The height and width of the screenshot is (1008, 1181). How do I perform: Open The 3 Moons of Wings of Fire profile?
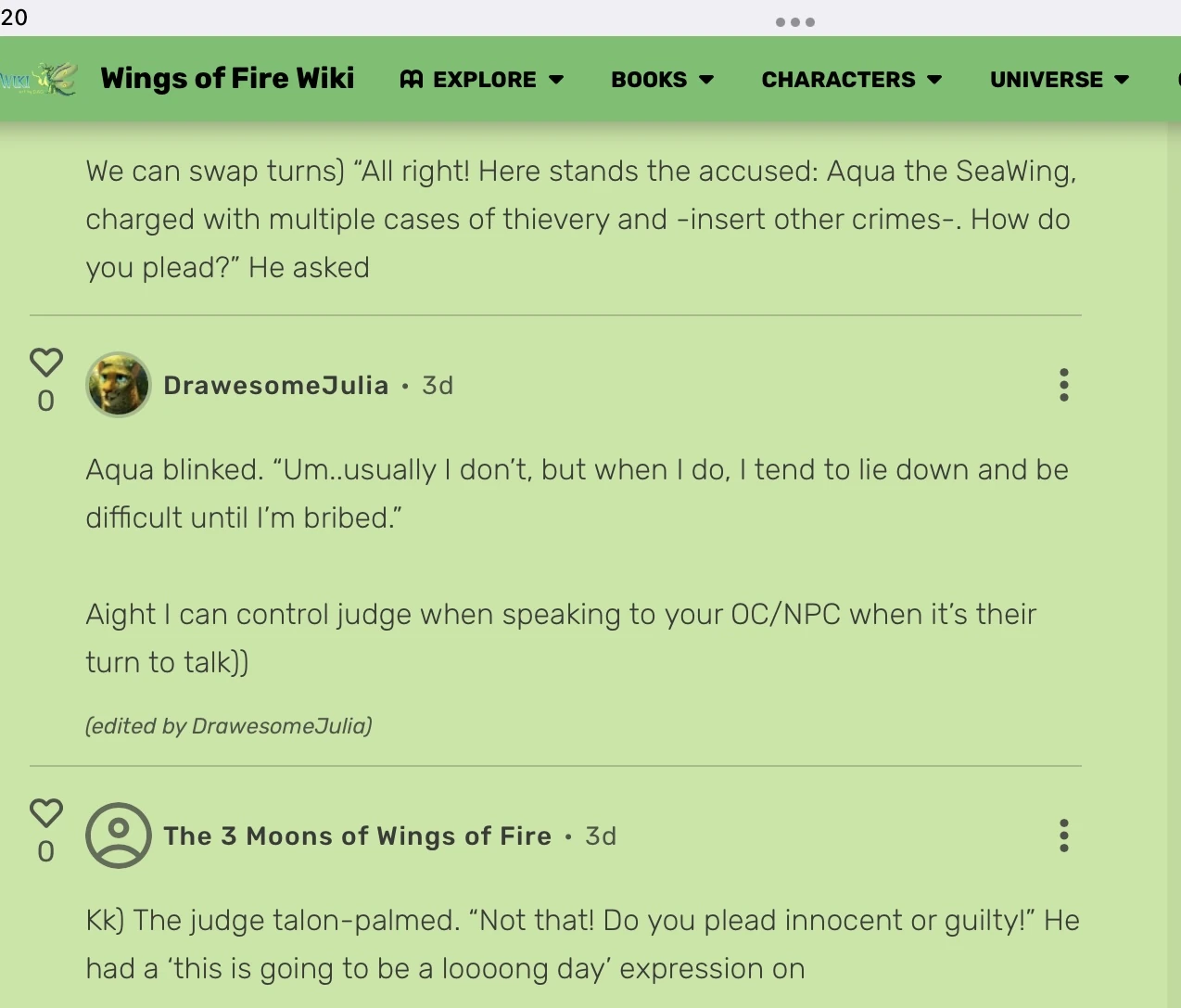[358, 836]
